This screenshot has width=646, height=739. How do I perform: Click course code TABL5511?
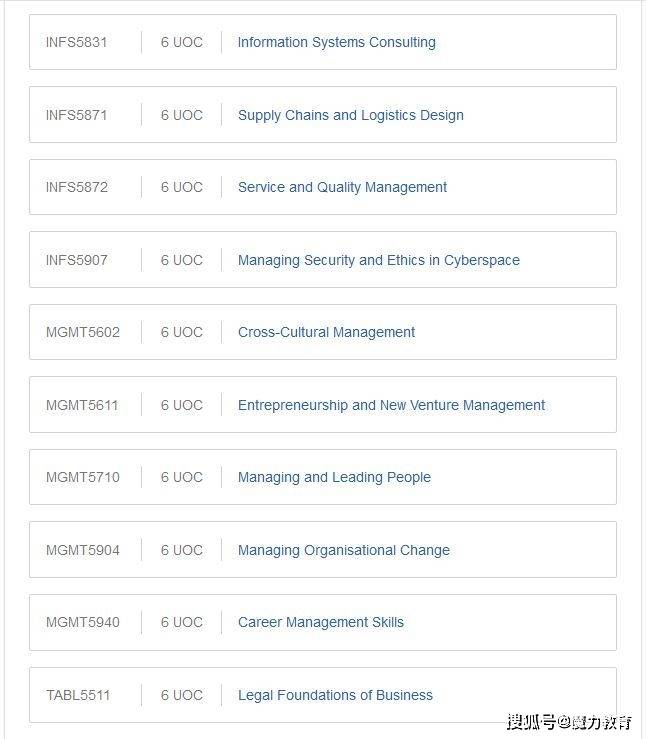coord(78,695)
